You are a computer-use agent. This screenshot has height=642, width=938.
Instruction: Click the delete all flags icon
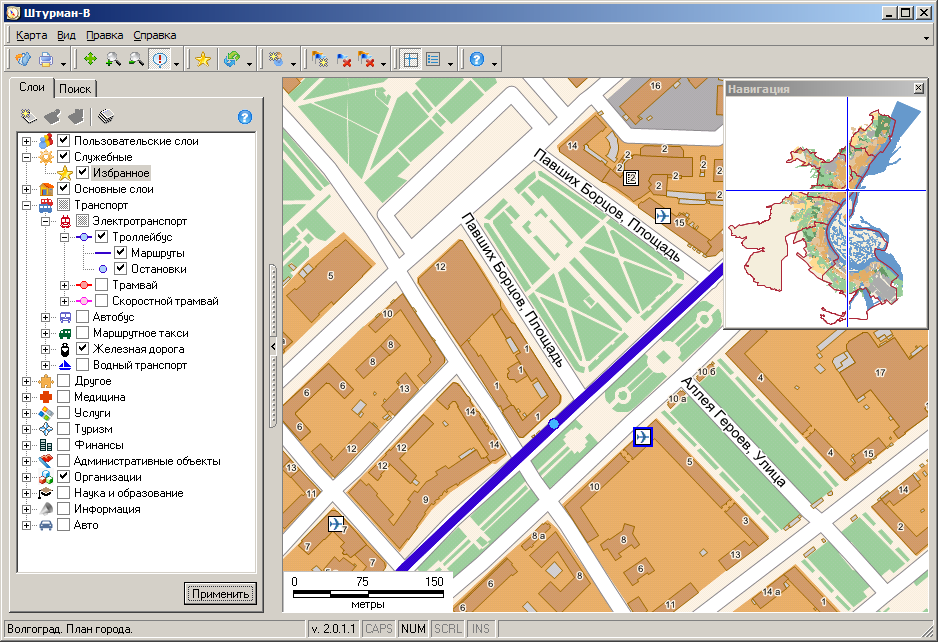366,59
